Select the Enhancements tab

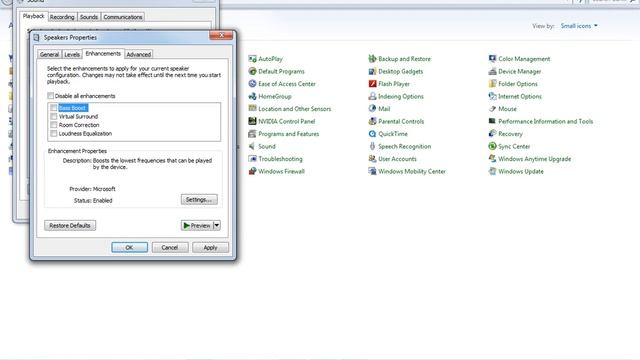click(x=103, y=53)
